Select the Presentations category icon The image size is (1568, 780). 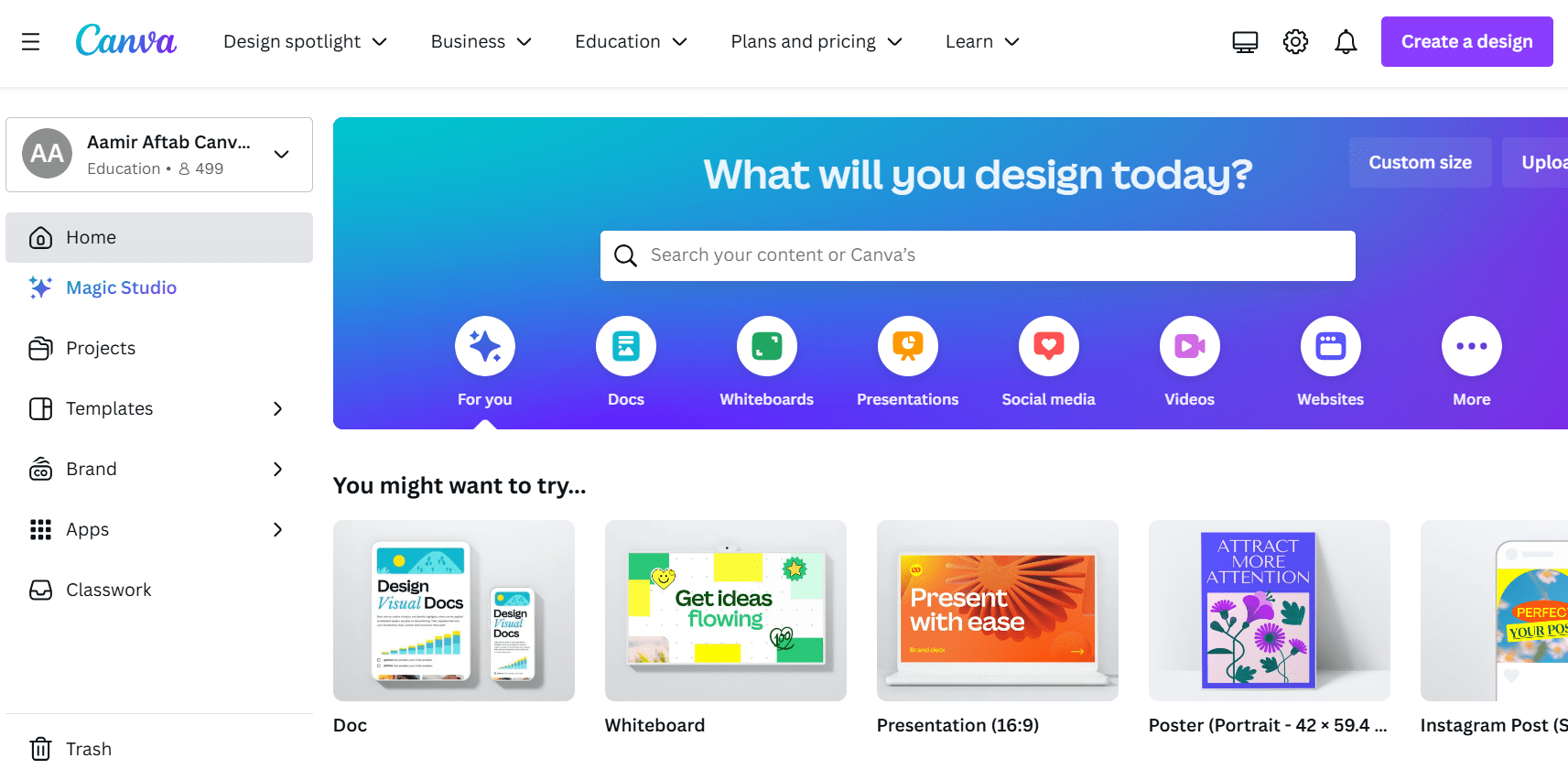coord(908,346)
